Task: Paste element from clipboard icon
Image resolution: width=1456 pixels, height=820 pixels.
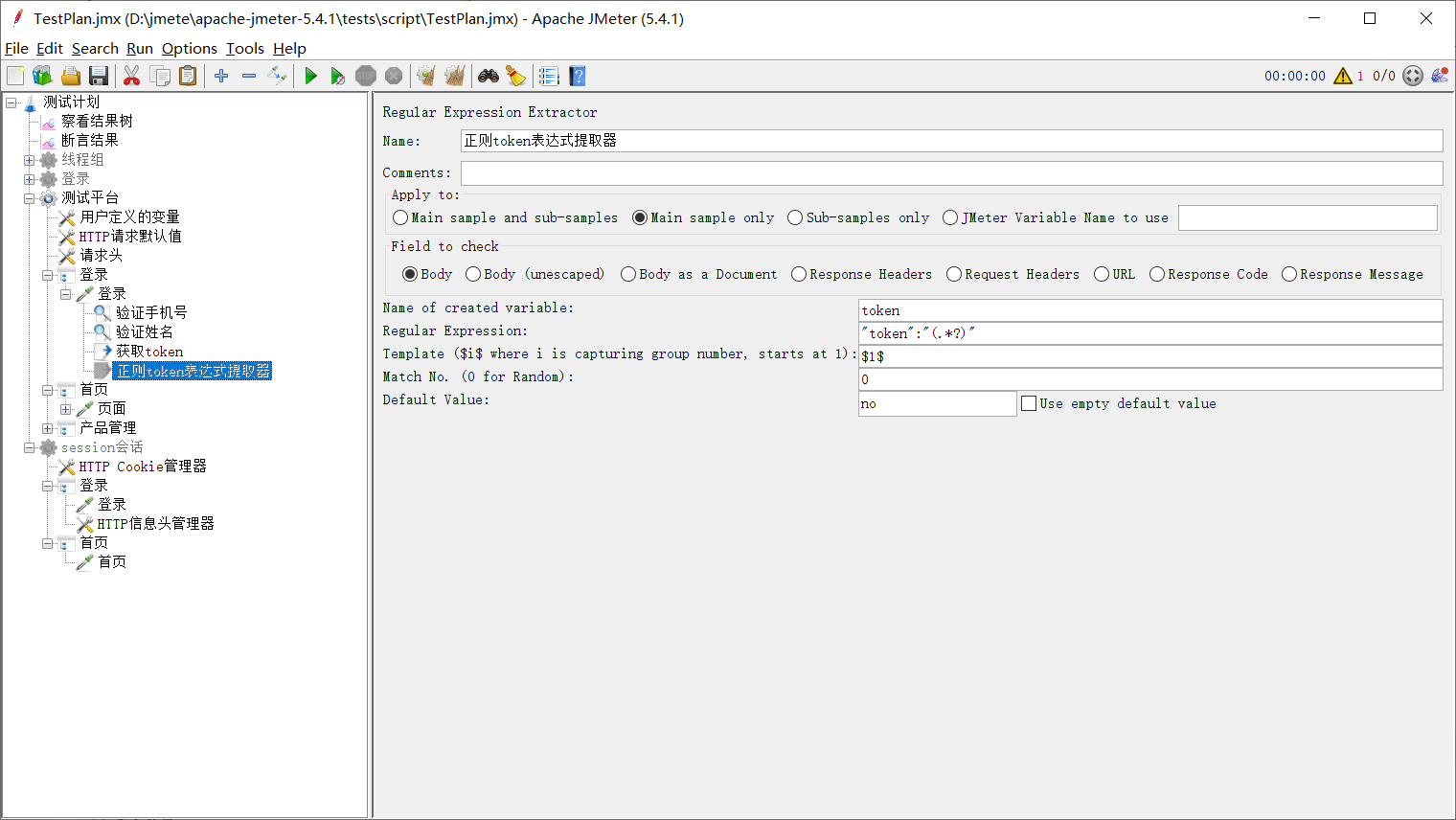Action: 188,76
